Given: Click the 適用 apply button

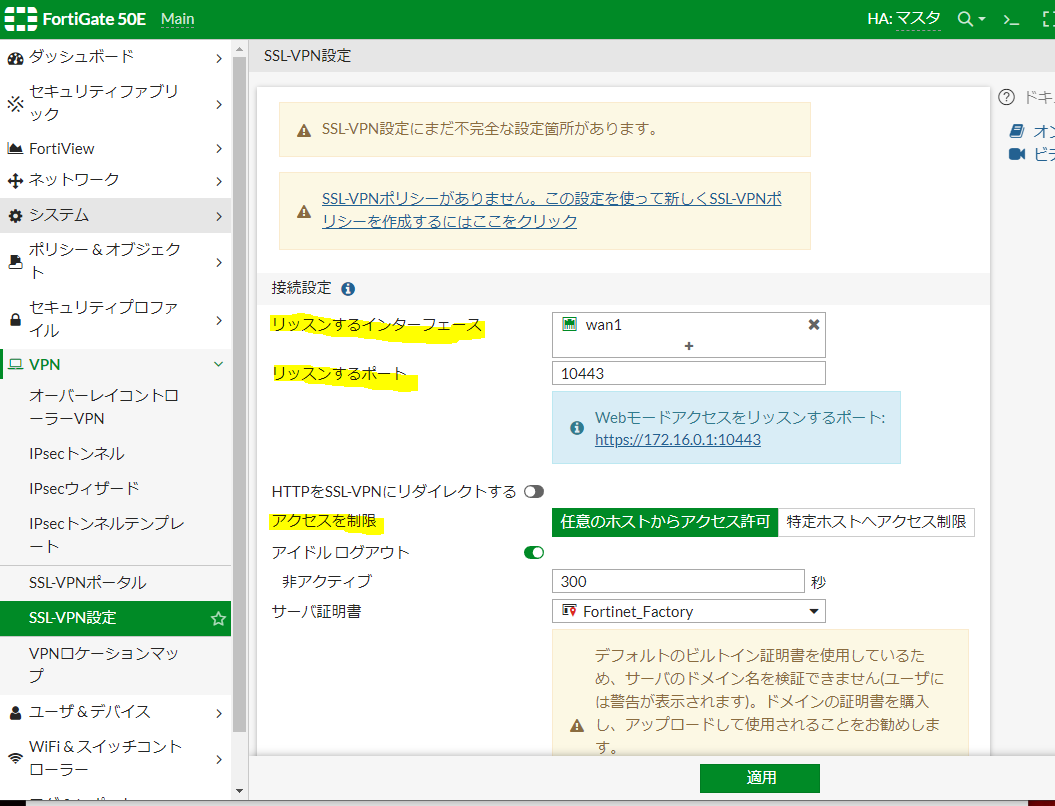Looking at the screenshot, I should pos(760,778).
